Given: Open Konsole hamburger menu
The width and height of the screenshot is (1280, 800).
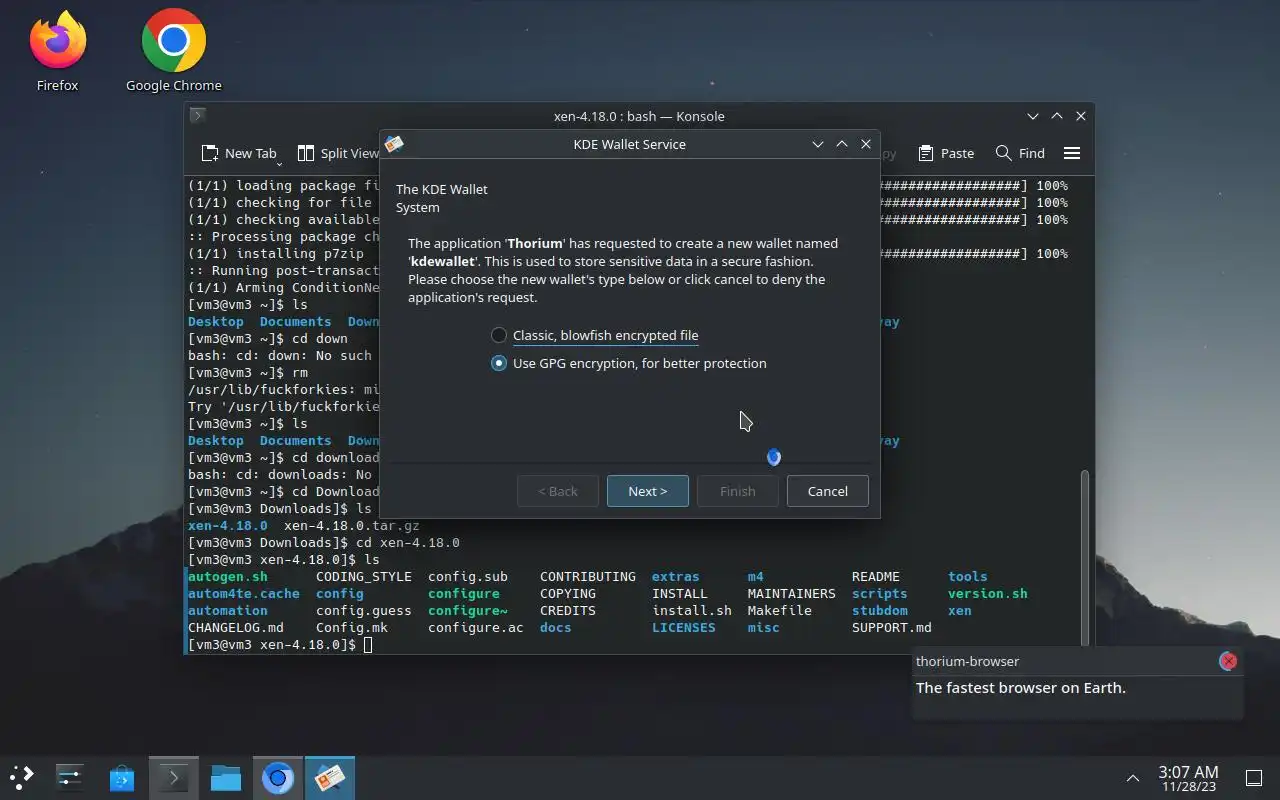Looking at the screenshot, I should point(1072,153).
